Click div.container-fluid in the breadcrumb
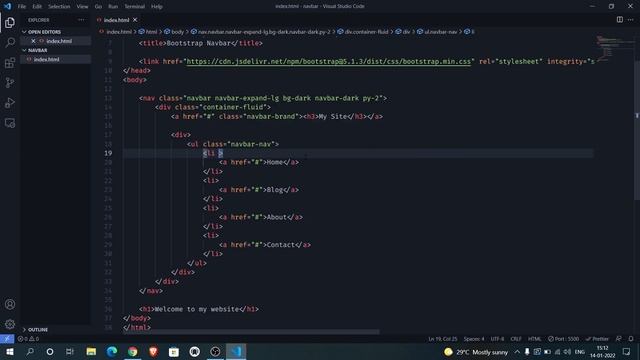 pos(363,31)
